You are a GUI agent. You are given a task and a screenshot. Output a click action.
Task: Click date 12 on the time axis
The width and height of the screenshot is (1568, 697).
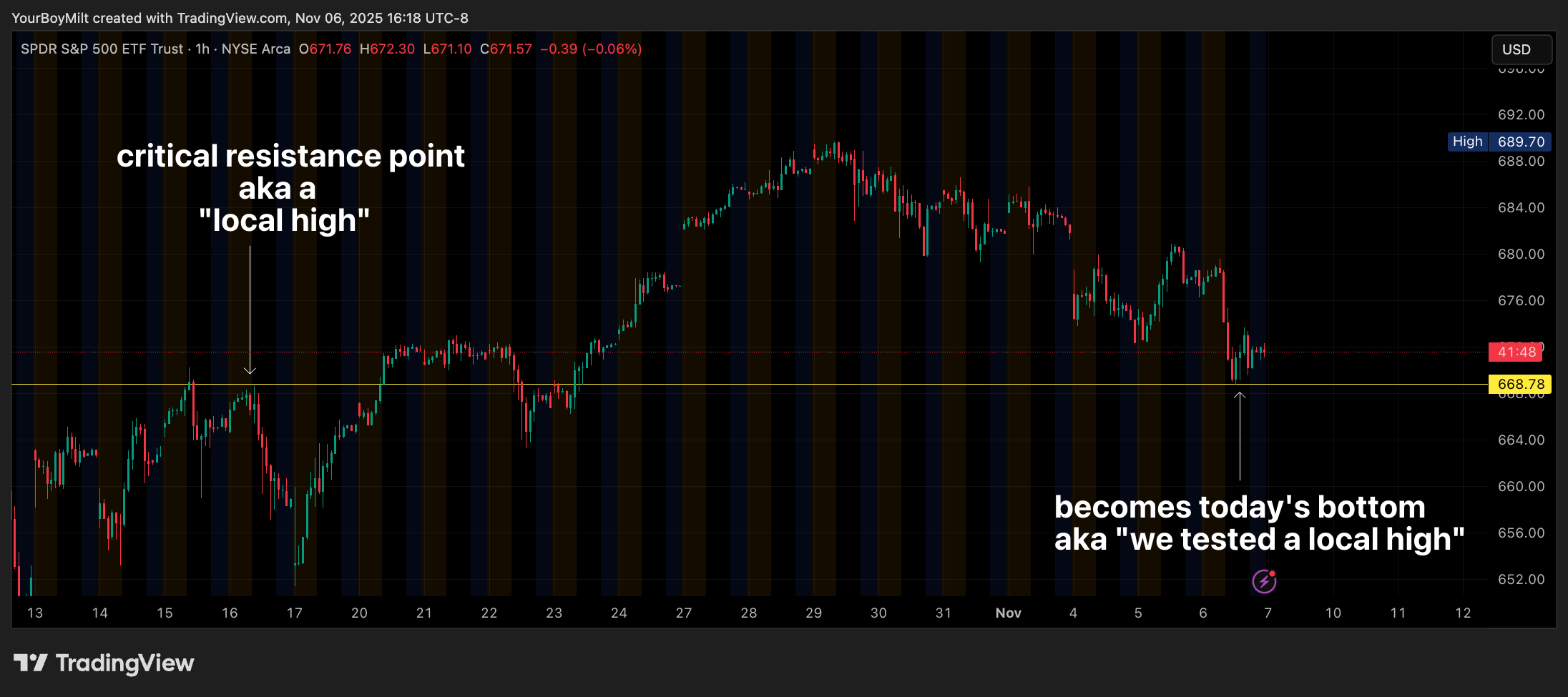pos(1463,613)
